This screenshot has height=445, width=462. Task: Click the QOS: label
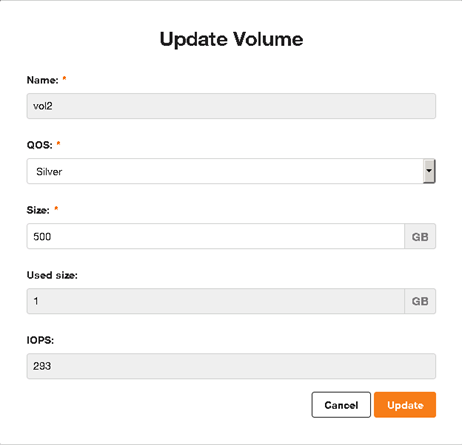[x=40, y=145]
